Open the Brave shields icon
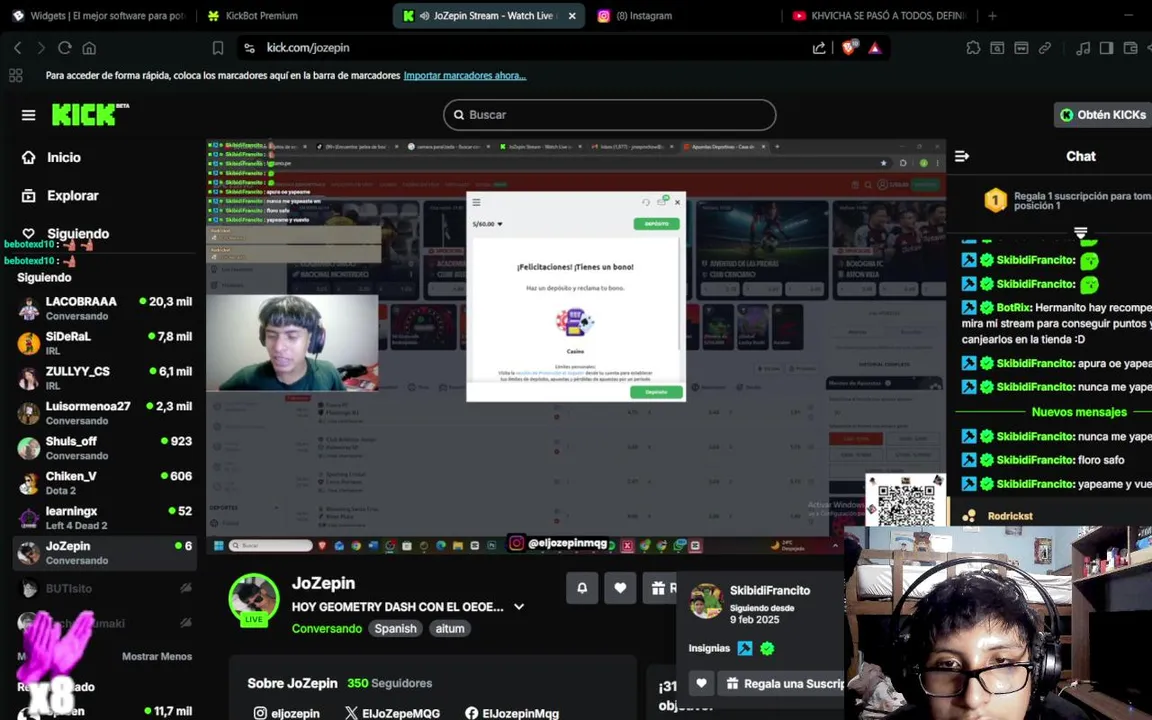Screen dimensions: 1152x720 849,48
